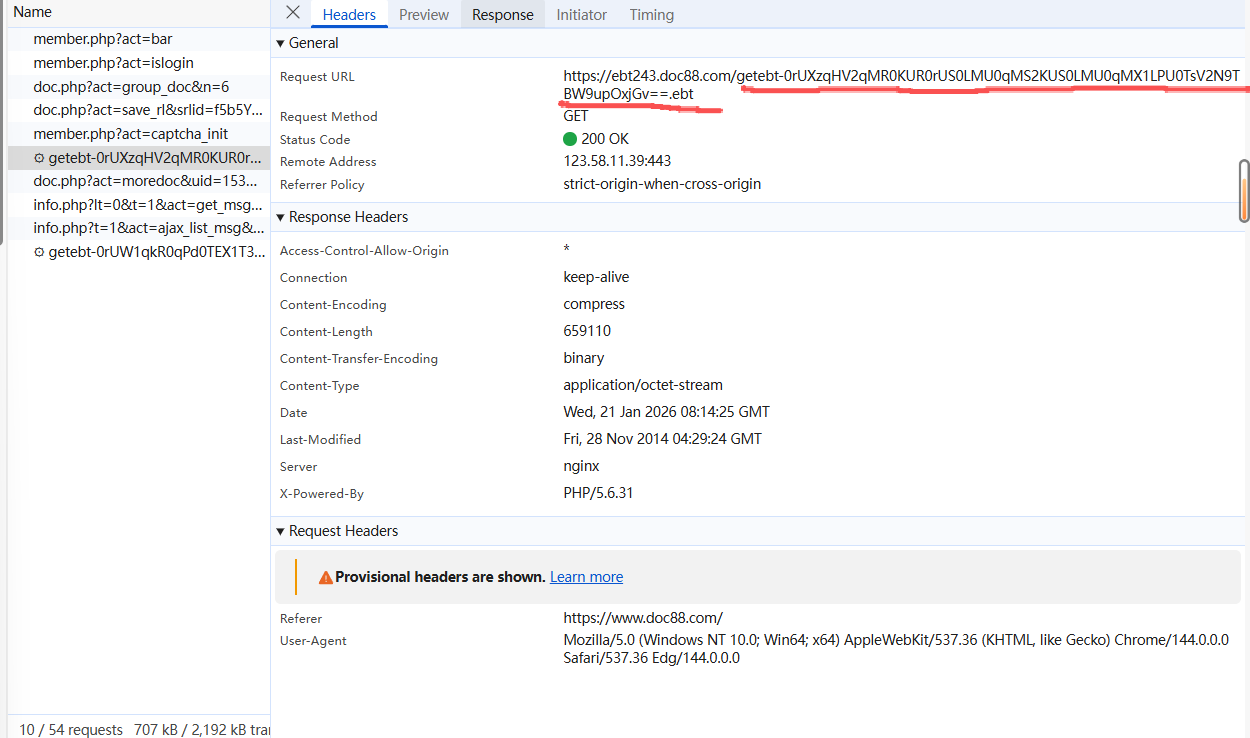Click gear icon beside selected getebt-0rUXzqHV request
The height and width of the screenshot is (738, 1250).
tap(39, 158)
